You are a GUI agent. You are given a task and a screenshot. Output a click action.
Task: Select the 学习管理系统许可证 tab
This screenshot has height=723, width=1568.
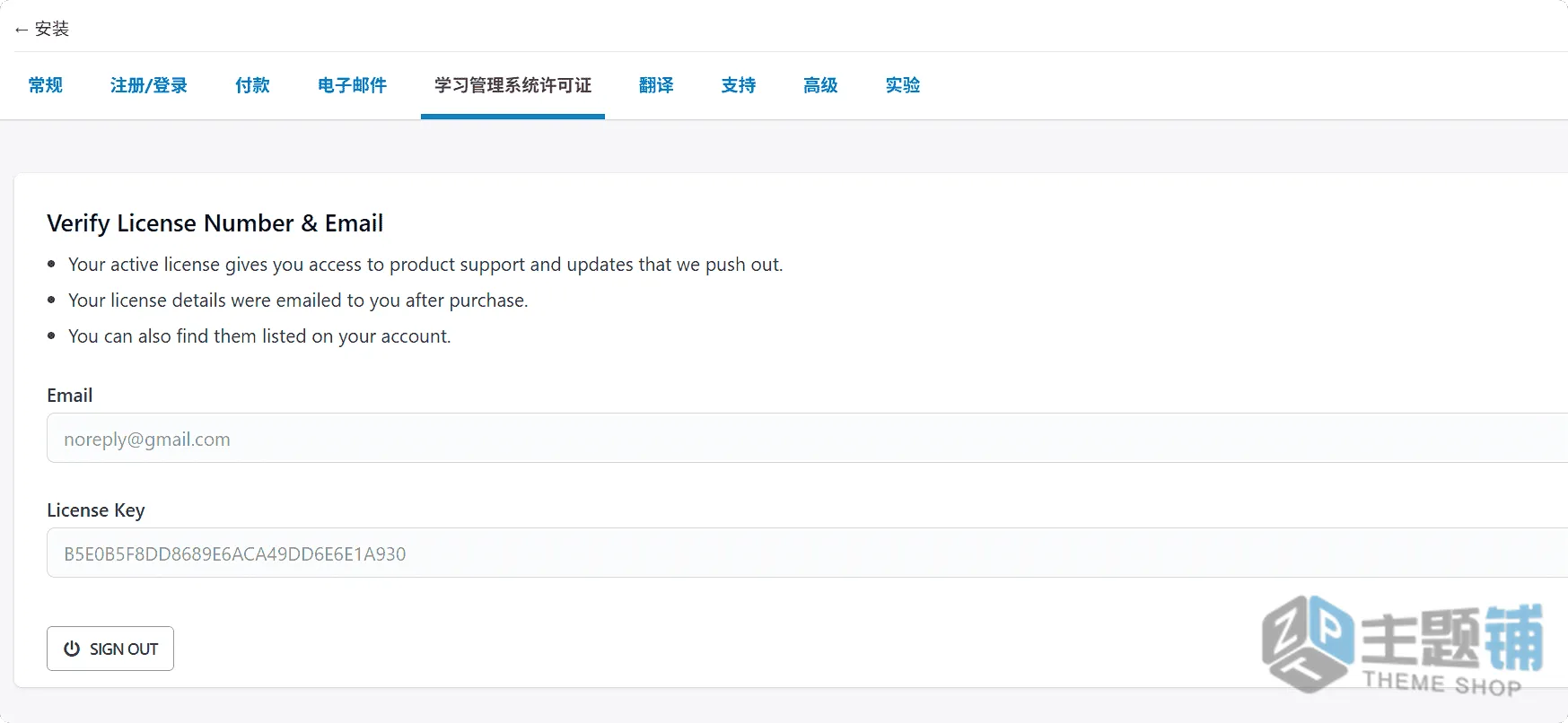tap(512, 85)
